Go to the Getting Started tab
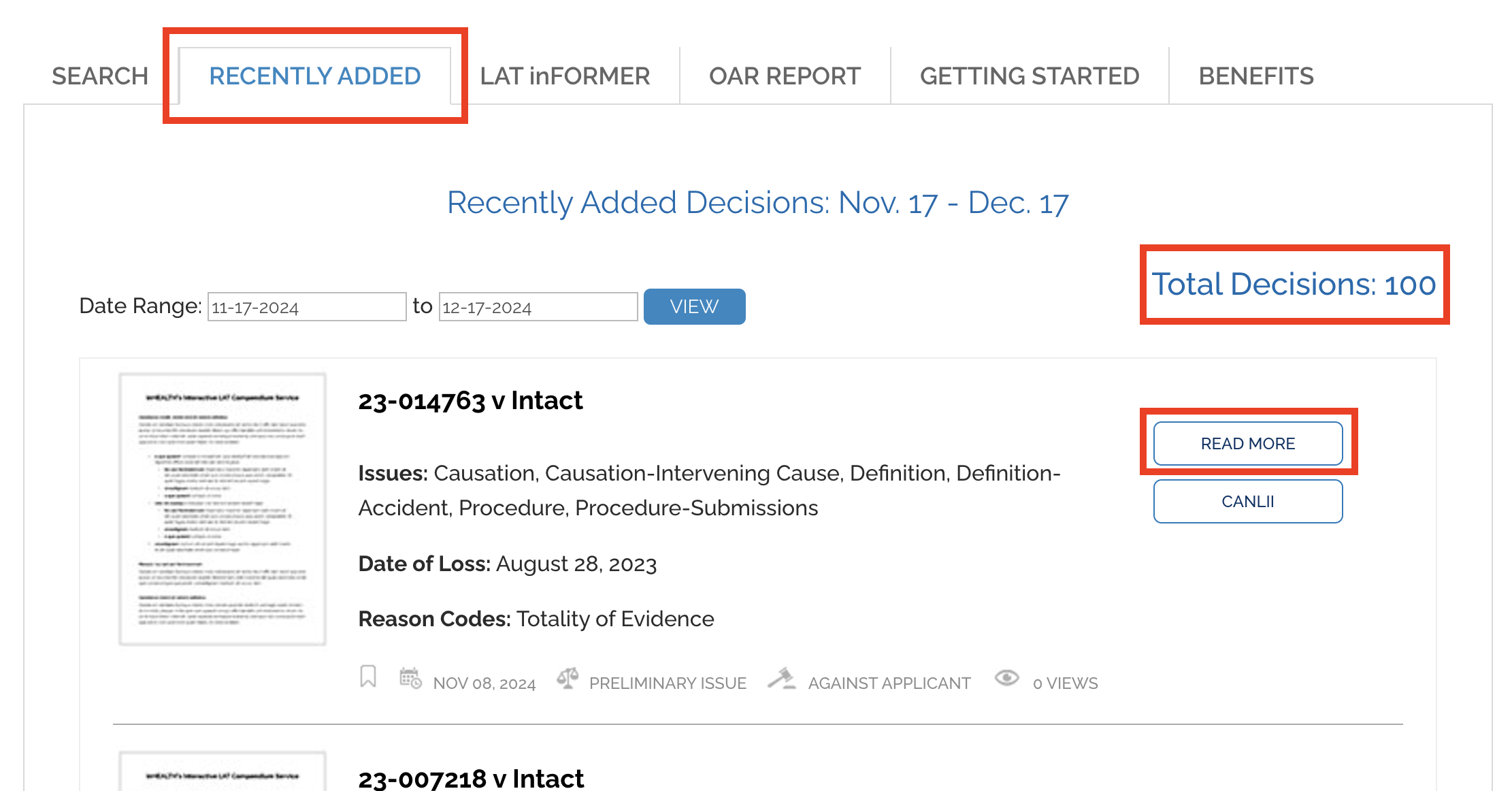 pyautogui.click(x=1030, y=76)
